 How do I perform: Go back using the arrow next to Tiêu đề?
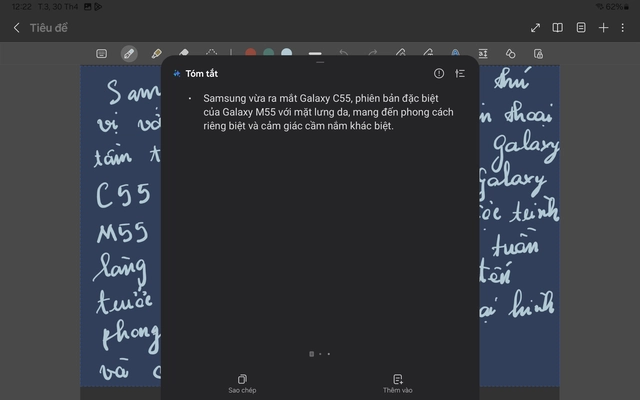pos(16,28)
